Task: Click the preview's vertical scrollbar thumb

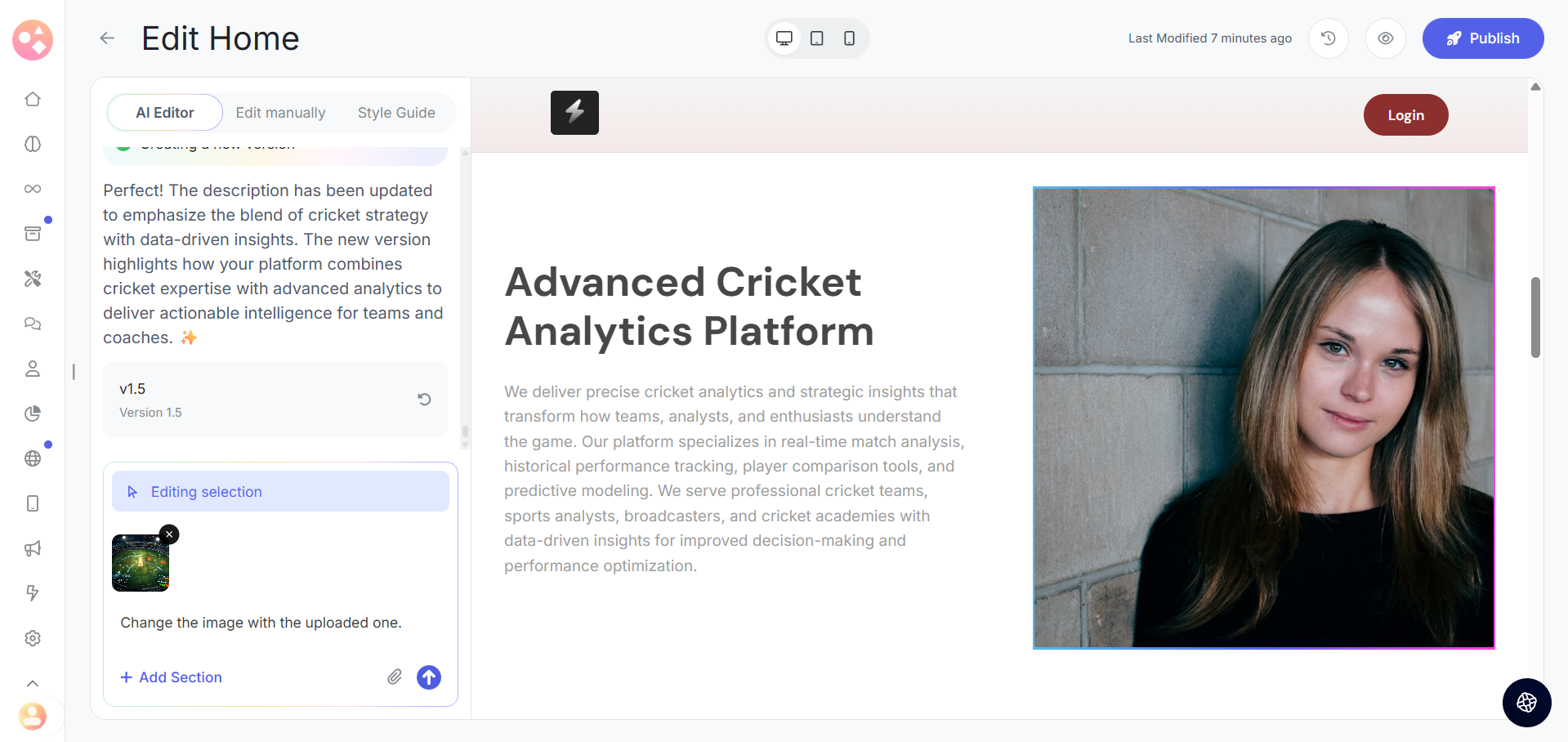Action: [1535, 317]
